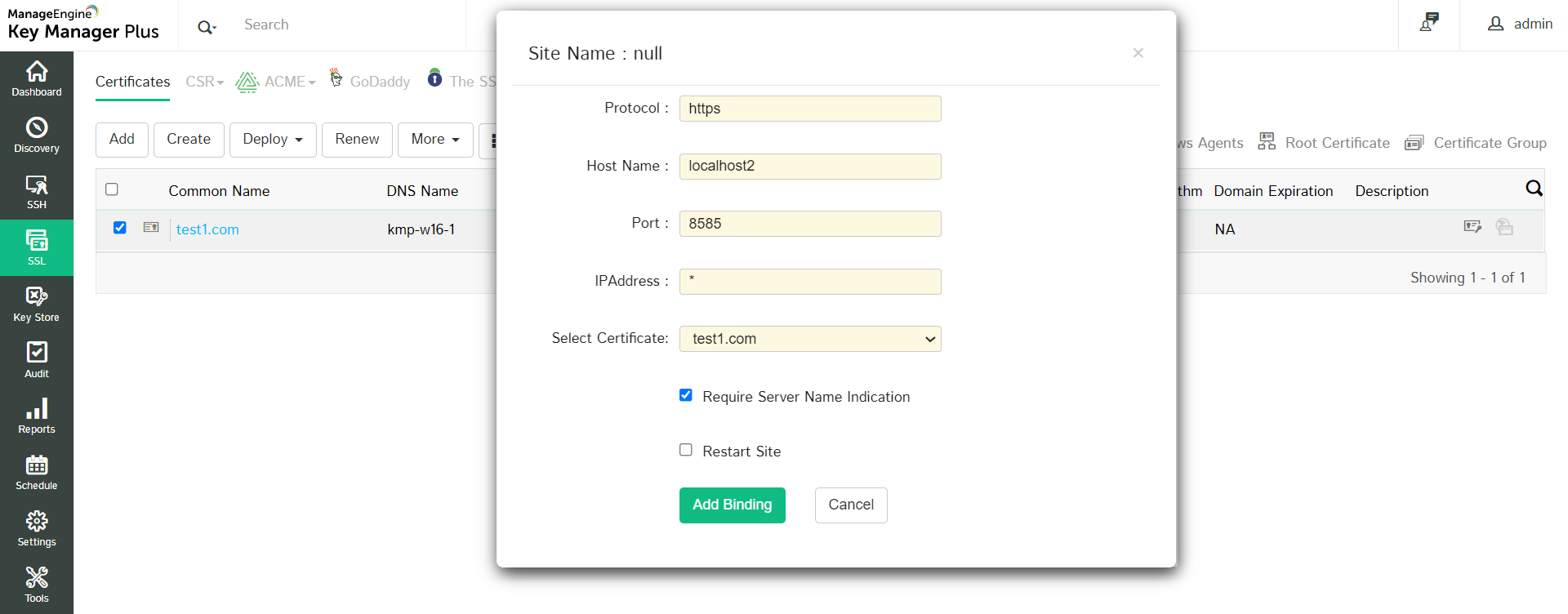Enable the Restart Site checkbox

click(686, 450)
